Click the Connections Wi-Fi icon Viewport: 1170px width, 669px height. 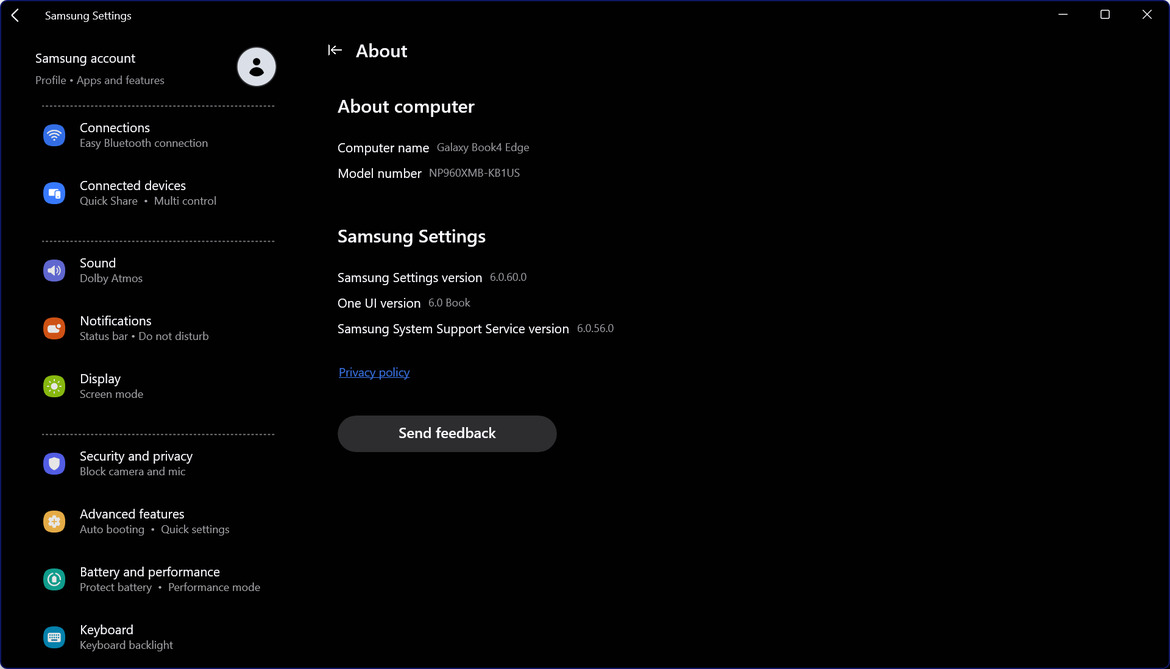tap(54, 135)
